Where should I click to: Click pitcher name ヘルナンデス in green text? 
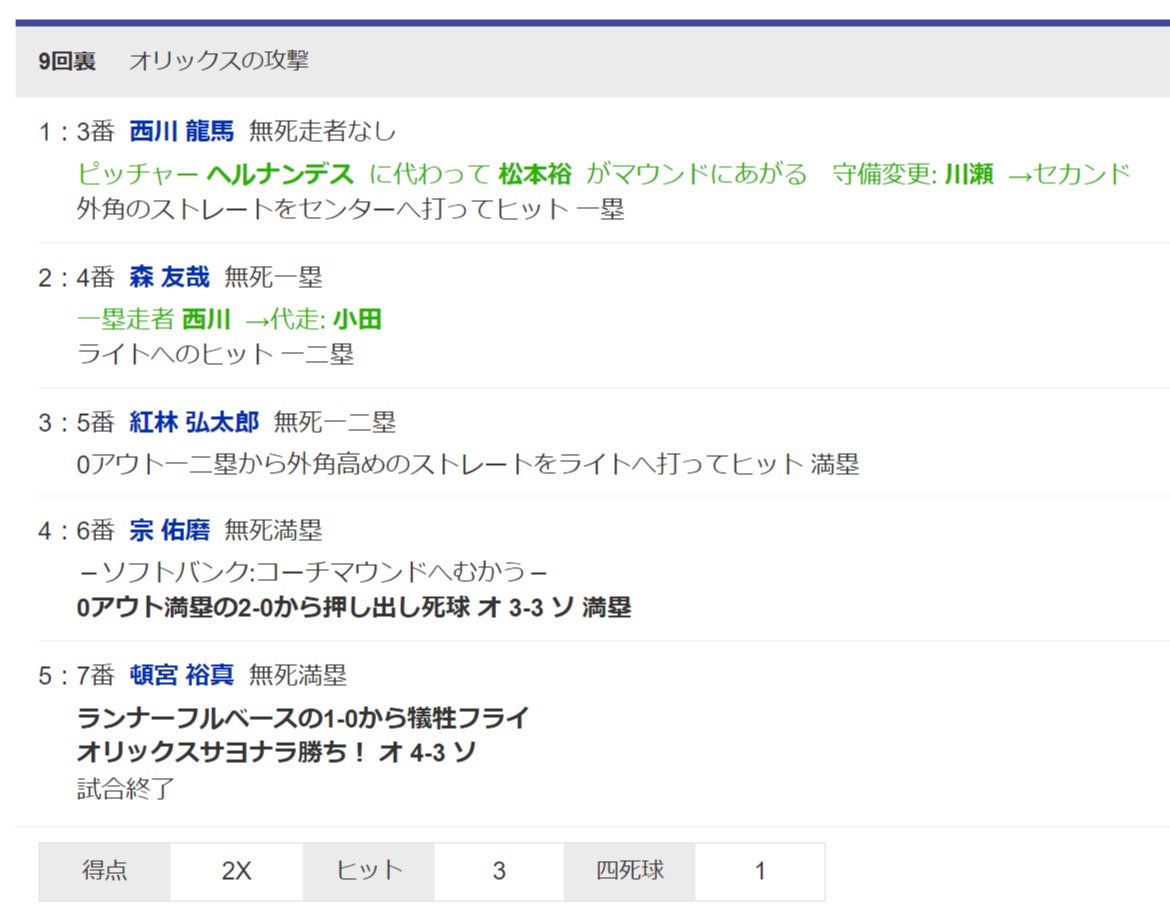coord(280,174)
